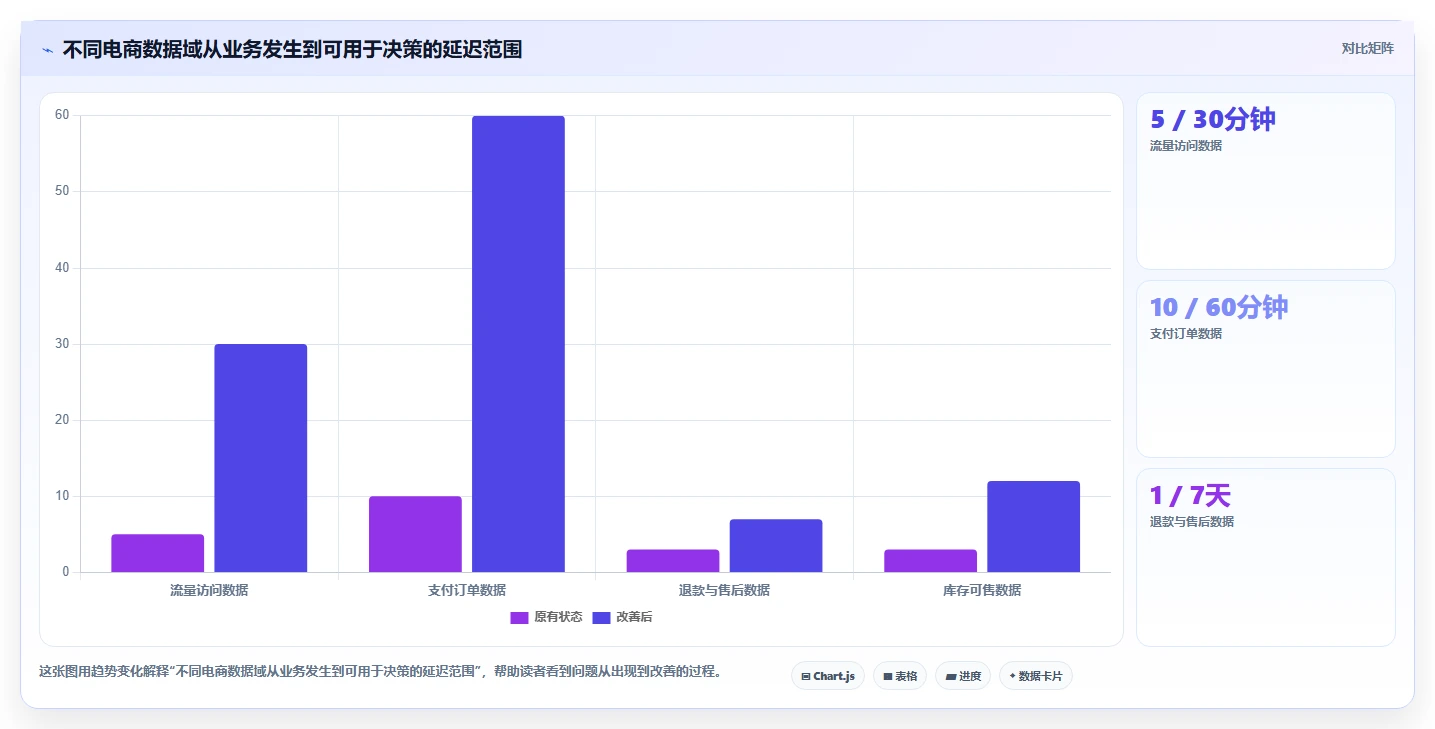Click the 支付订单数据 x-axis label
Viewport: 1435px width, 729px height.
click(467, 590)
